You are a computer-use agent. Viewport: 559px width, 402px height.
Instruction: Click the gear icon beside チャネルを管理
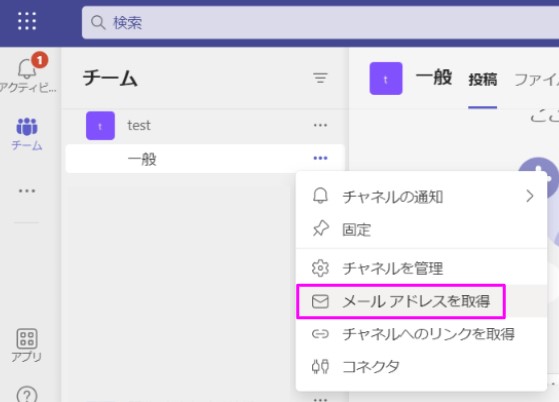320,268
